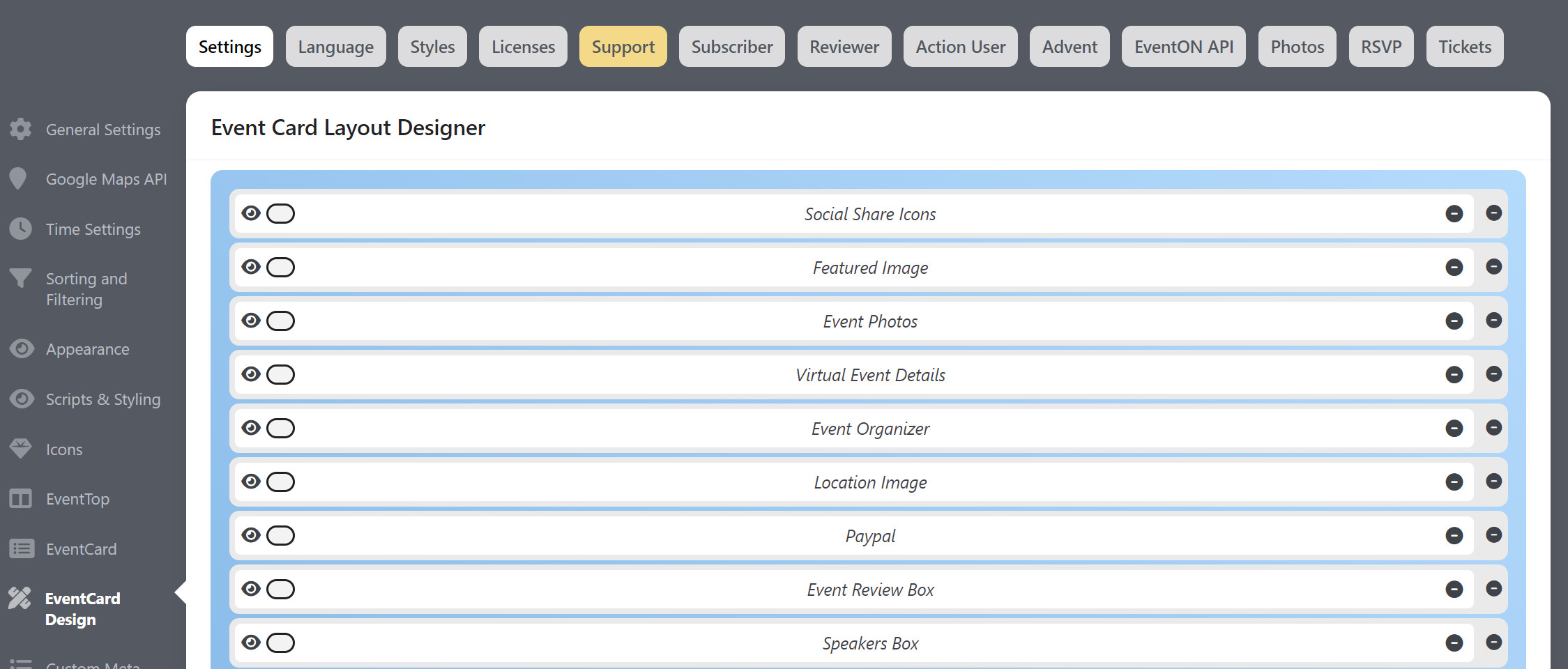The height and width of the screenshot is (669, 1568).
Task: Go to Google Maps API section
Action: [x=107, y=179]
